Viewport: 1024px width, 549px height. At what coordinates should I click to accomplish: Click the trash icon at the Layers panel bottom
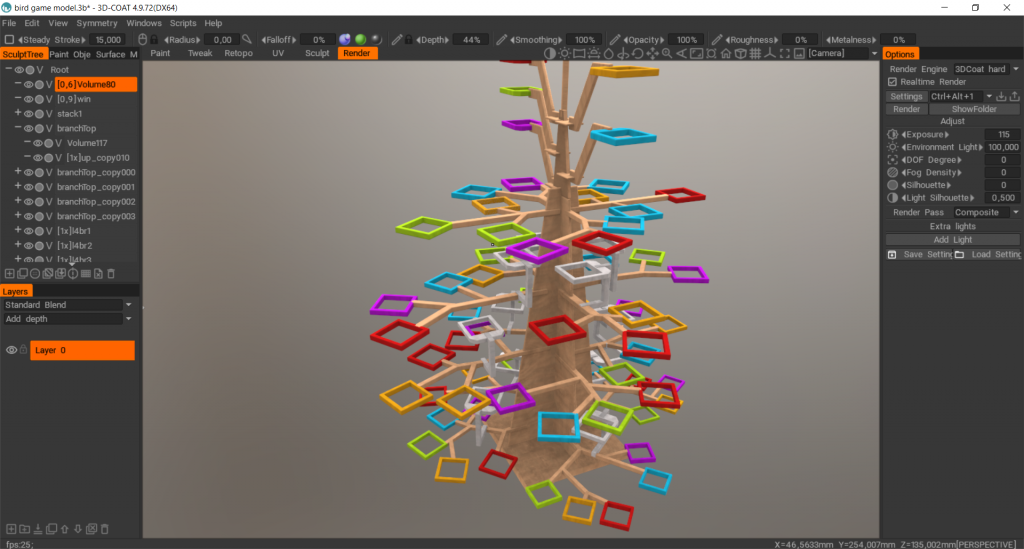pyautogui.click(x=104, y=529)
